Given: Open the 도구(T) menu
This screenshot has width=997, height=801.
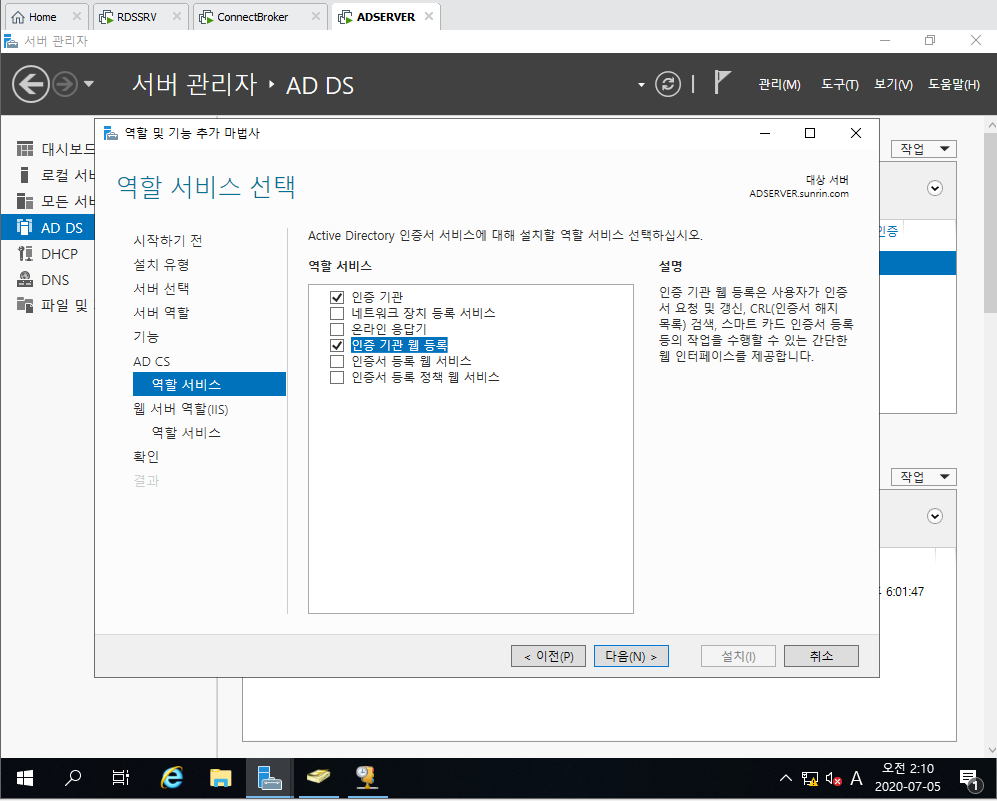Looking at the screenshot, I should coord(839,85).
